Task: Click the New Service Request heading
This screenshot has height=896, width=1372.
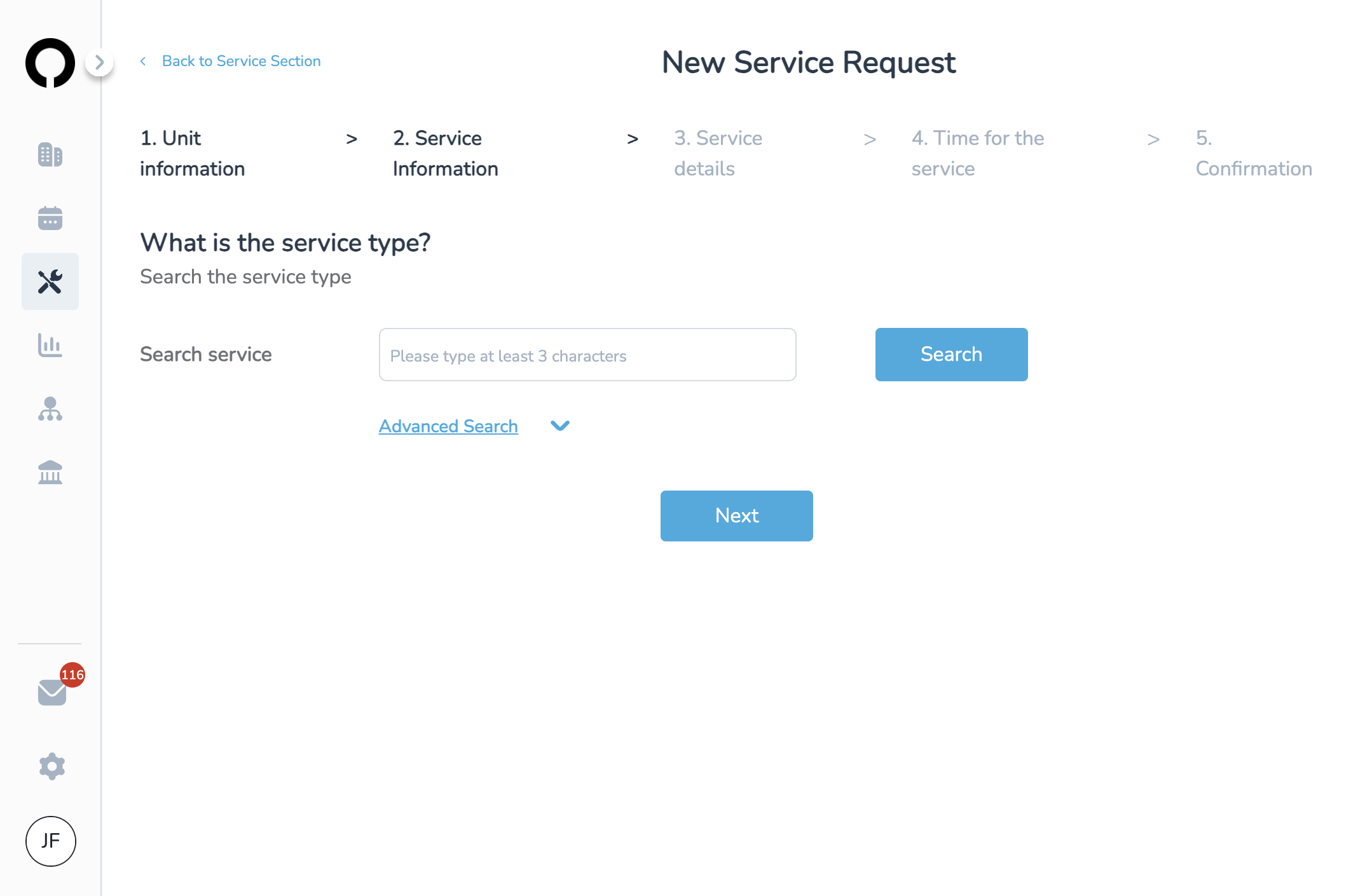Action: pos(808,62)
